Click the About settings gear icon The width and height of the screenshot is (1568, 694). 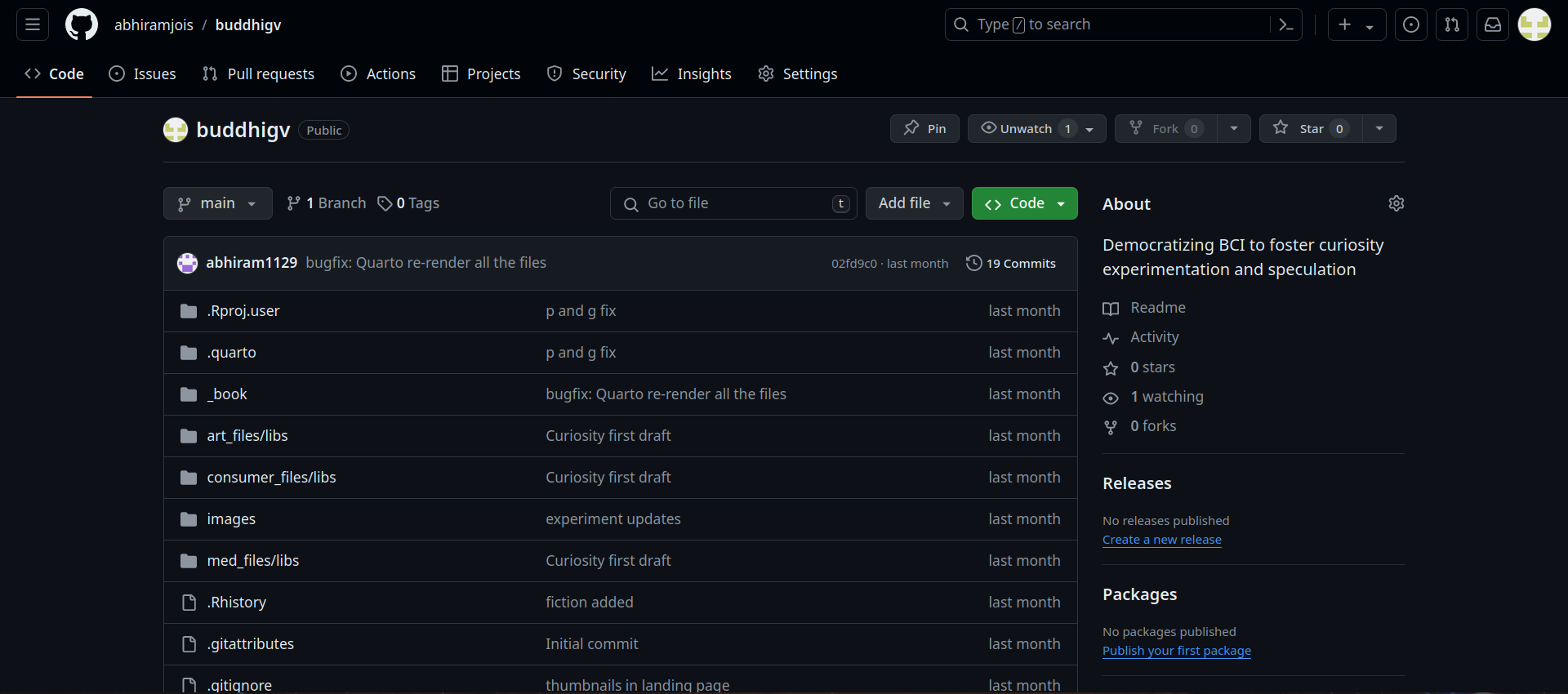coord(1396,203)
